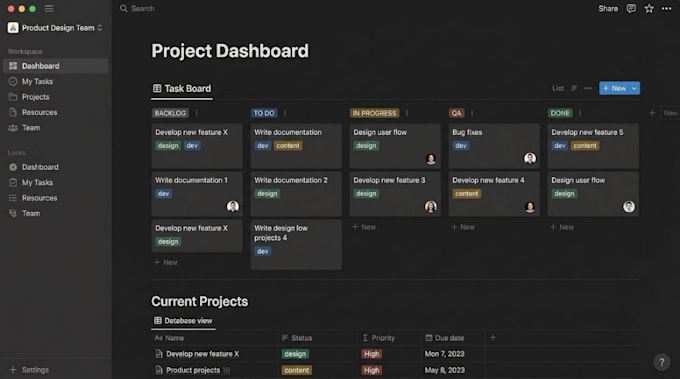Screen dimensions: 680x379
Task: Open the page options three-dot menu
Action: tap(666, 9)
